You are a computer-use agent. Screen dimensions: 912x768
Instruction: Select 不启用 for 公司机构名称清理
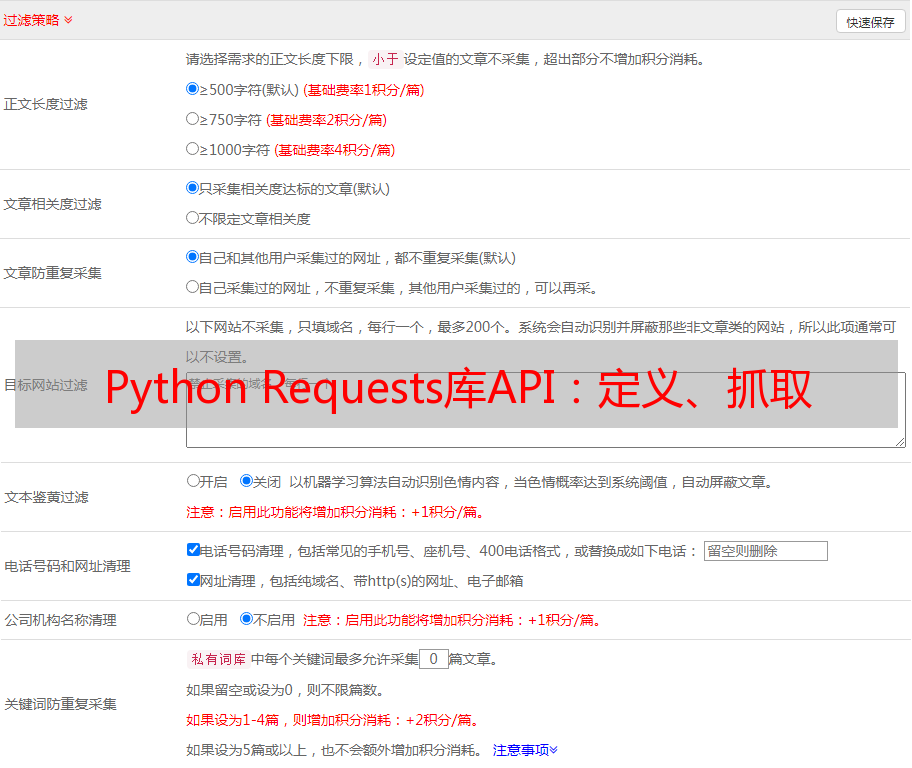tap(246, 618)
